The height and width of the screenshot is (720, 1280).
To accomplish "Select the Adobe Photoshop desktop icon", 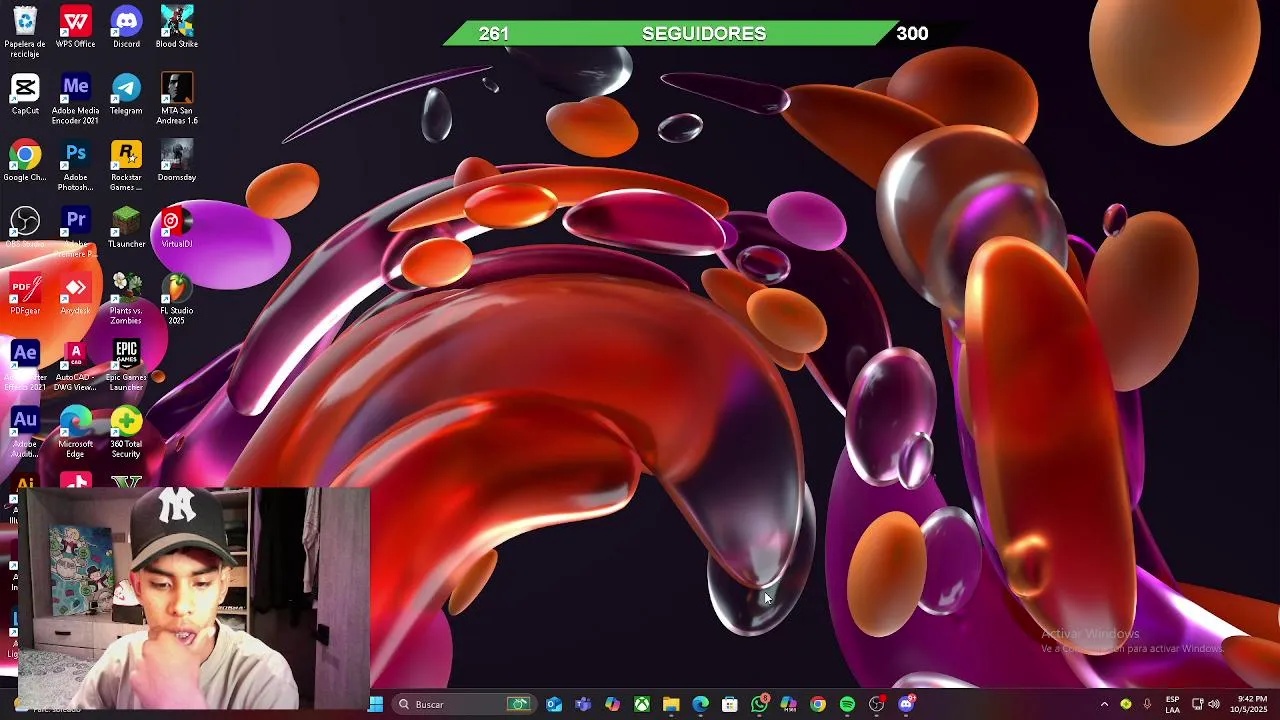I will pos(75,165).
